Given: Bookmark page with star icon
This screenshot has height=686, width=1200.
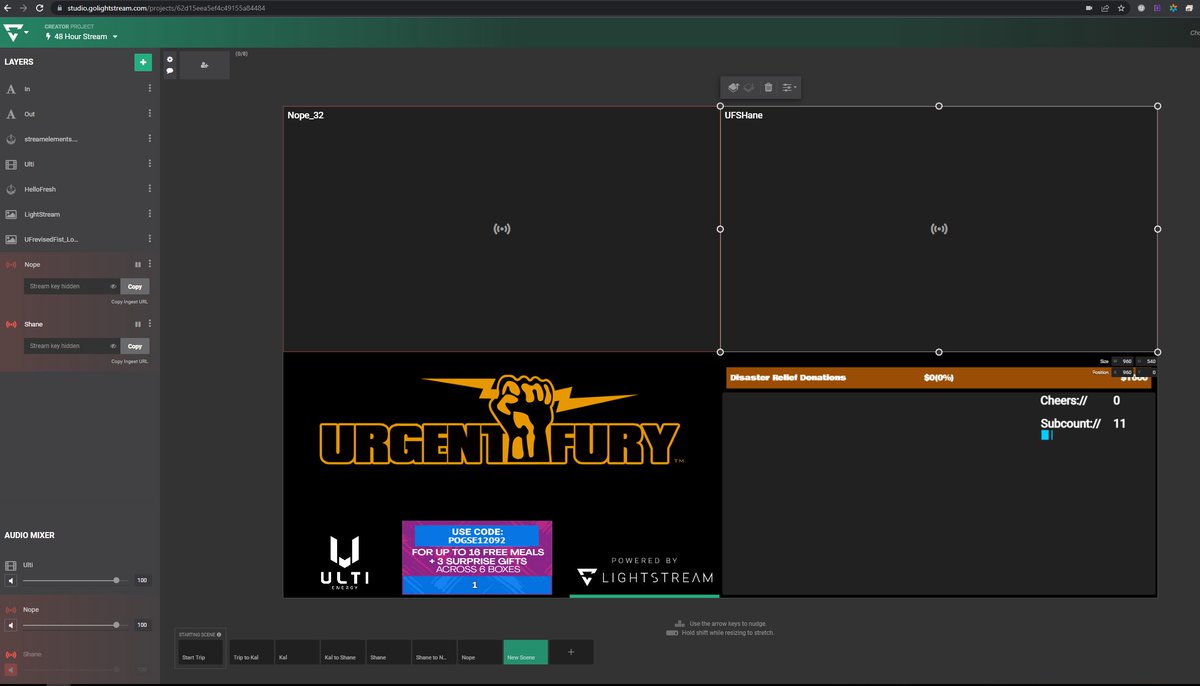Looking at the screenshot, I should [x=1122, y=7].
